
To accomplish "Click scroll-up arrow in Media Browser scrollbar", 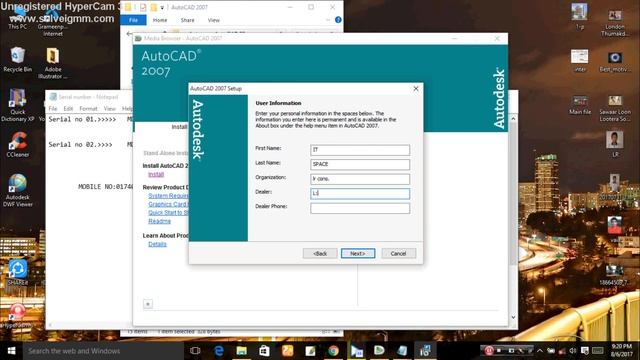I will click(x=513, y=118).
